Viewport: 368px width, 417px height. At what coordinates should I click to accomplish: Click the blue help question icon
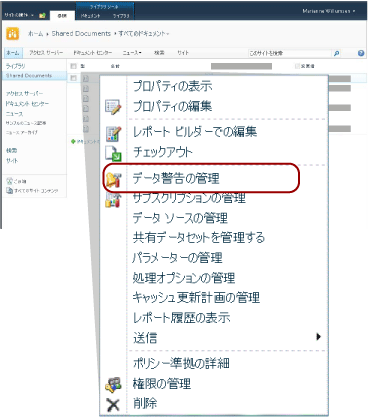tap(361, 53)
